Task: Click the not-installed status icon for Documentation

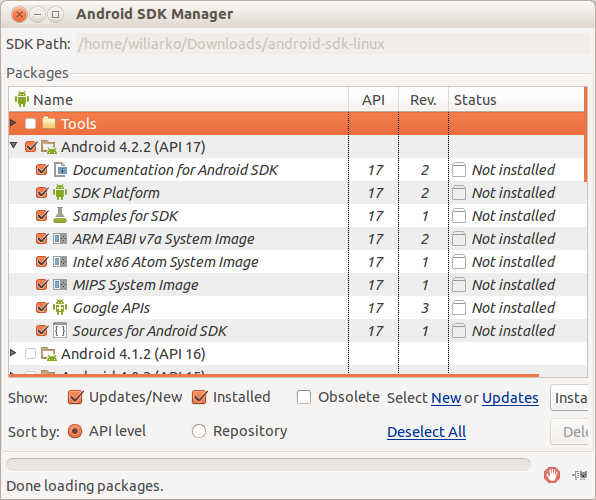Action: (459, 170)
